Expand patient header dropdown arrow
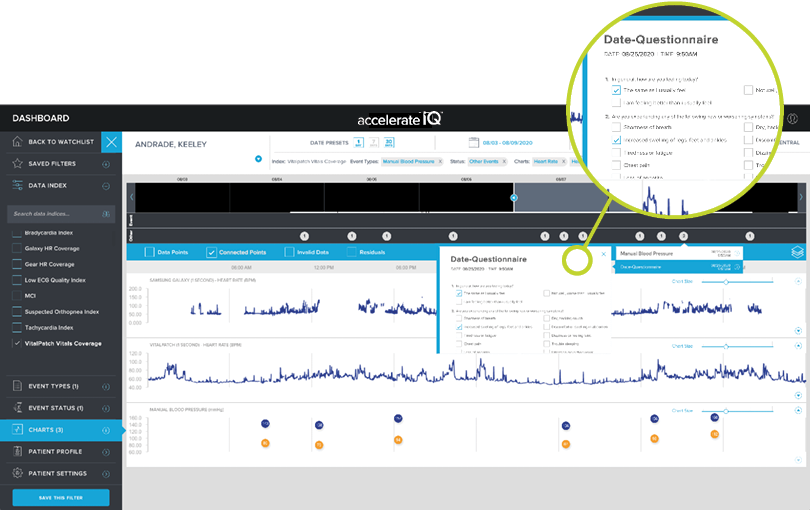 tap(258, 159)
